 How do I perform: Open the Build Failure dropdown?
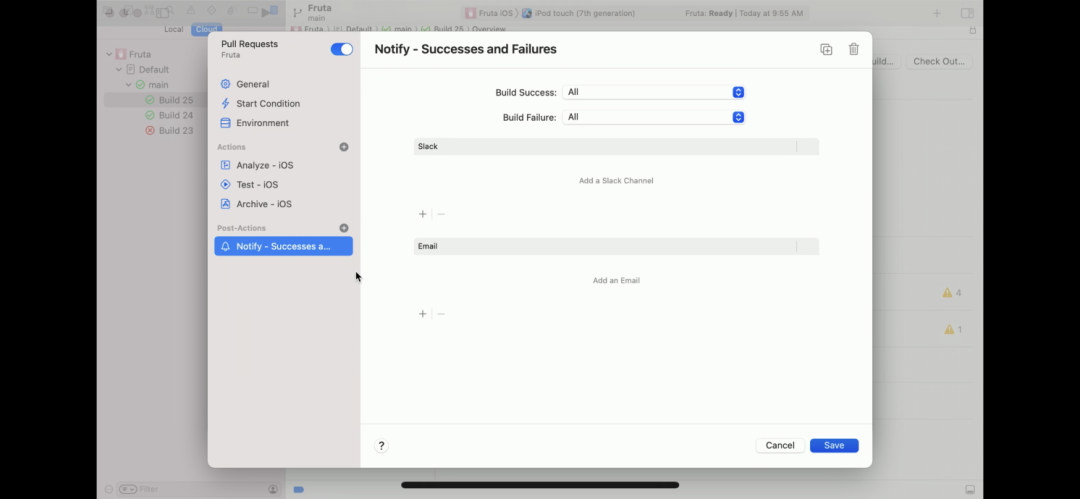653,117
